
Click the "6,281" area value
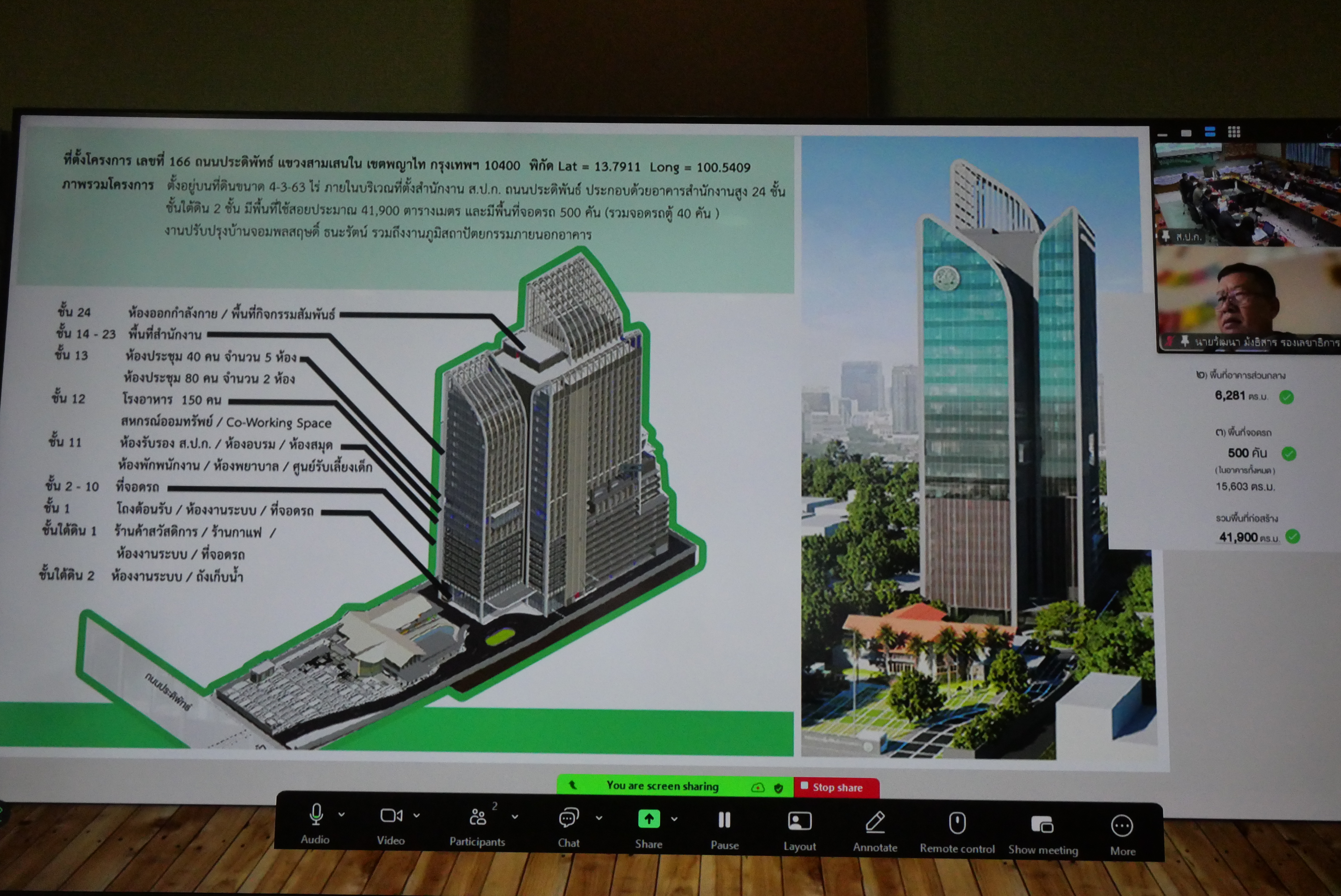[x=1230, y=395]
